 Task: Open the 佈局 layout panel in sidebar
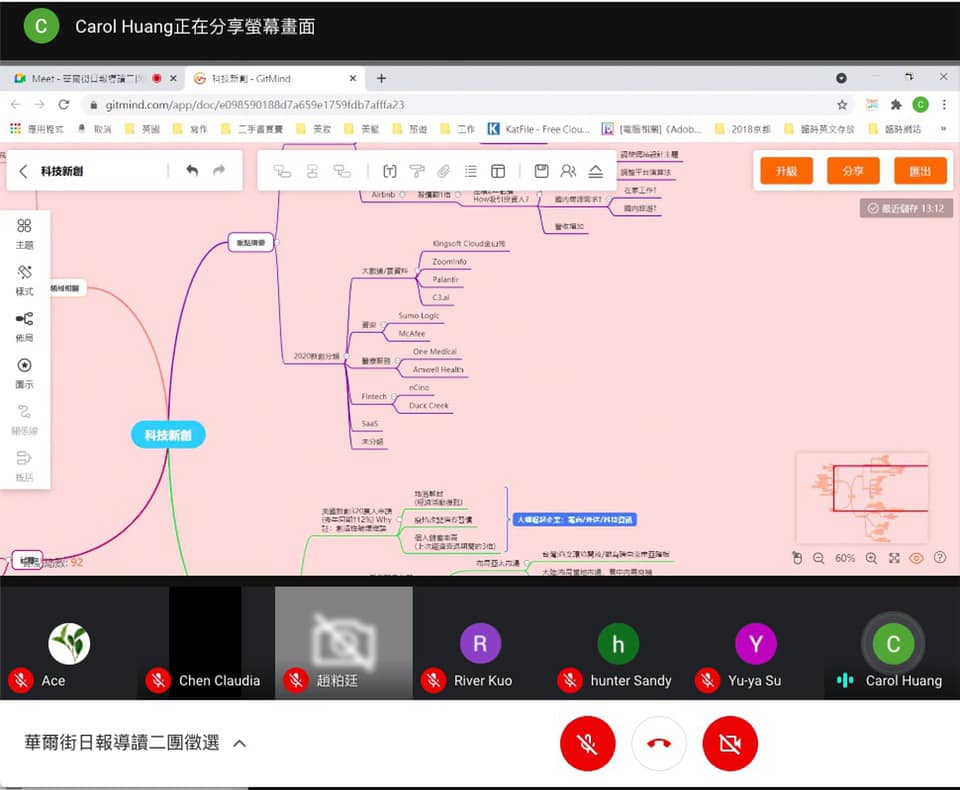tap(24, 327)
